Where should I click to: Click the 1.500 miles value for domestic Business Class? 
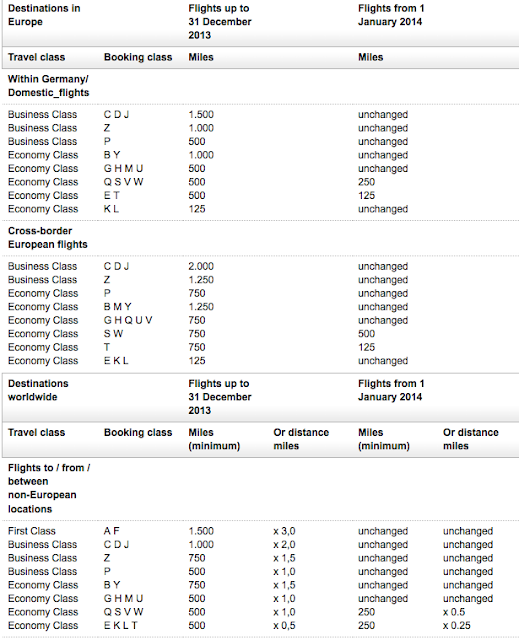click(201, 115)
